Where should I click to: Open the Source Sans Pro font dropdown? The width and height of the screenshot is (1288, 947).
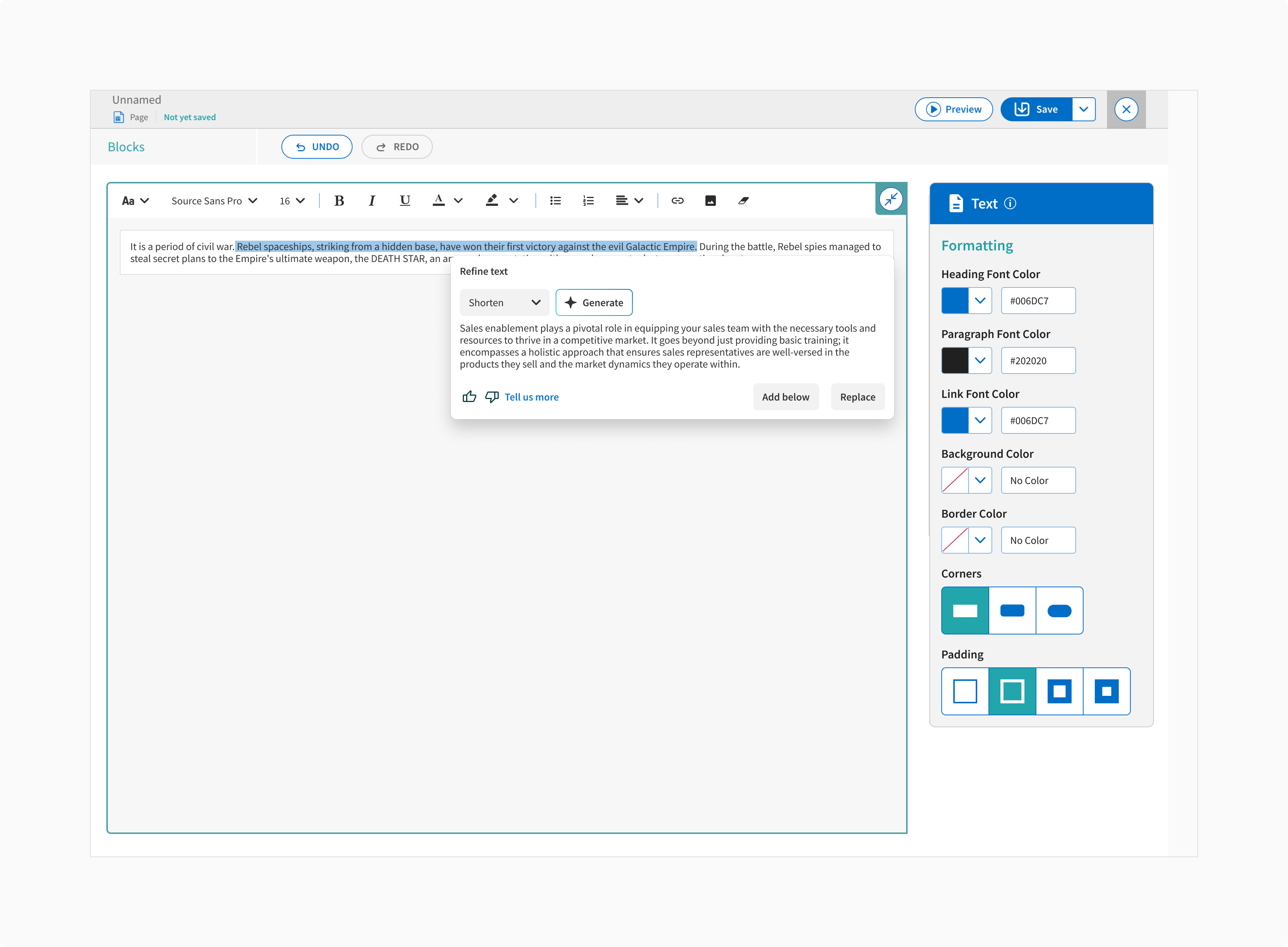(214, 201)
